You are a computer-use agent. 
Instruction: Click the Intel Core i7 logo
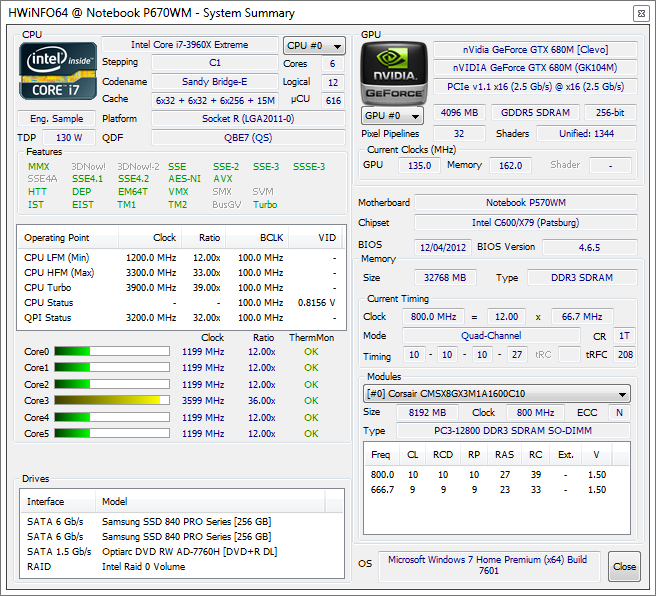pos(58,71)
